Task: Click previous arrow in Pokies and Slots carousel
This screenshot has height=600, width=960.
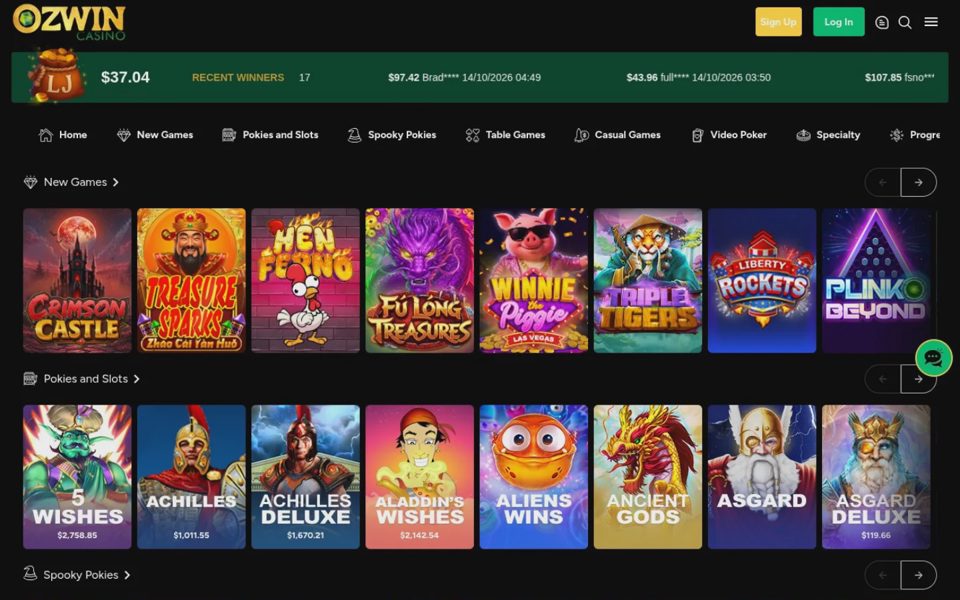Action: (882, 379)
